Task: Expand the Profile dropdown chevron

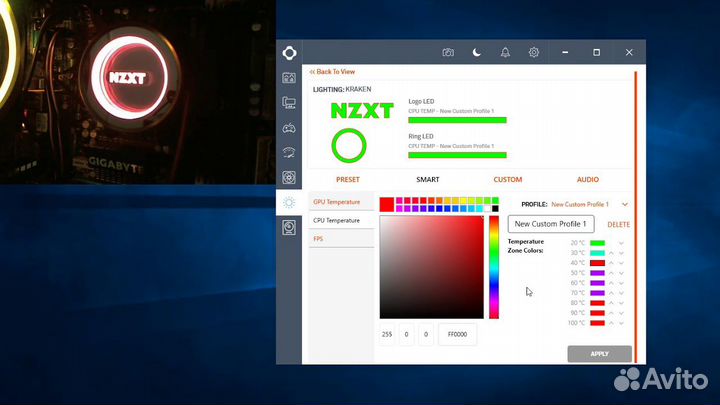Action: (x=625, y=204)
